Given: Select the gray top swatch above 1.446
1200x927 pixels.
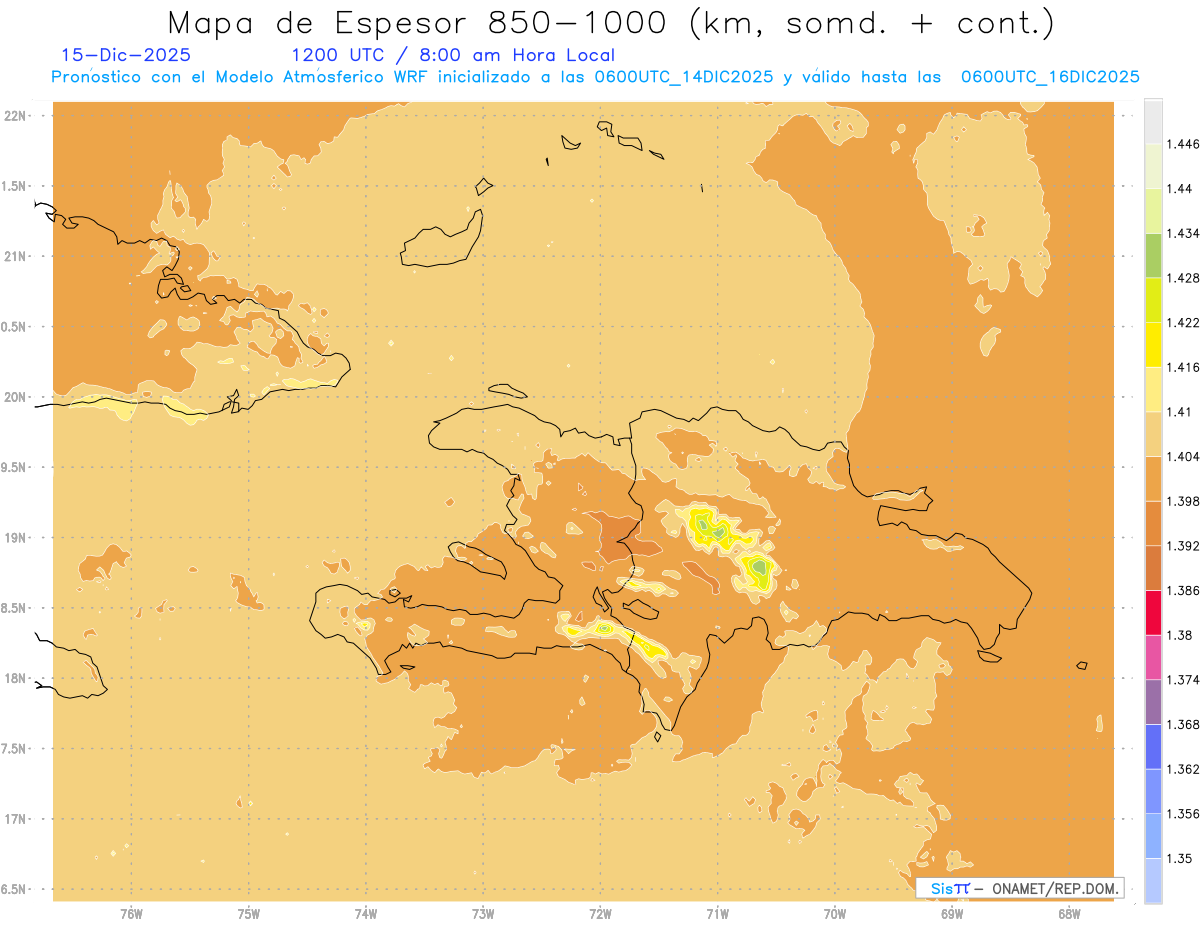Looking at the screenshot, I should pos(1153,121).
